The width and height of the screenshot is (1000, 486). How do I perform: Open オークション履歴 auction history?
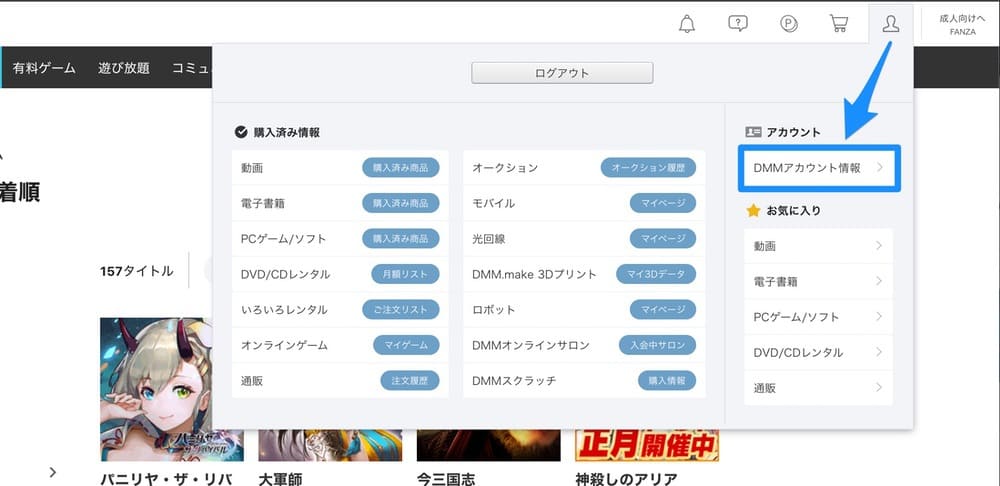647,168
